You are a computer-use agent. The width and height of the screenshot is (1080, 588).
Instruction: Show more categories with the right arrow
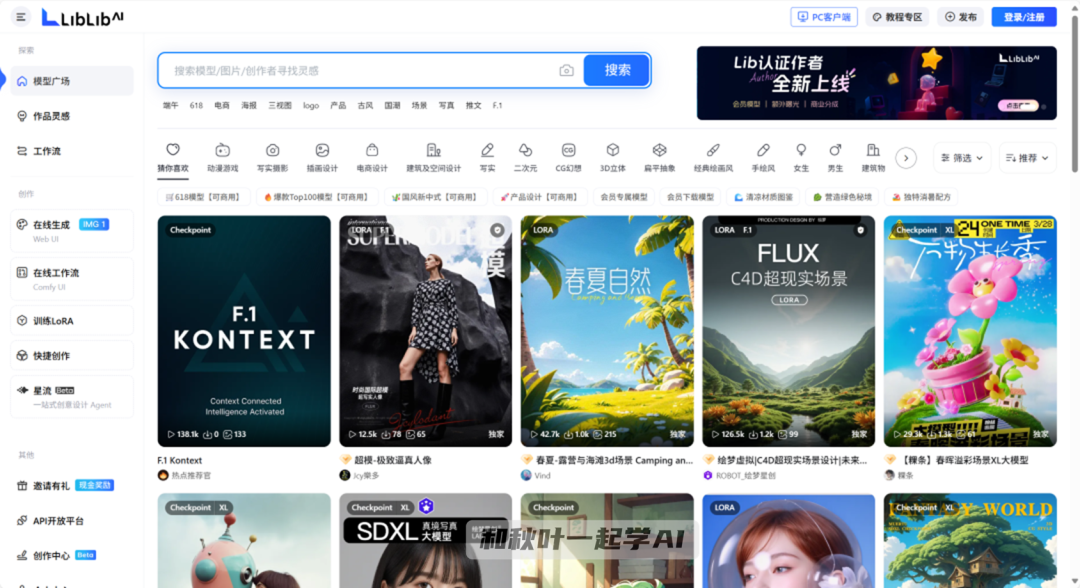pos(906,158)
